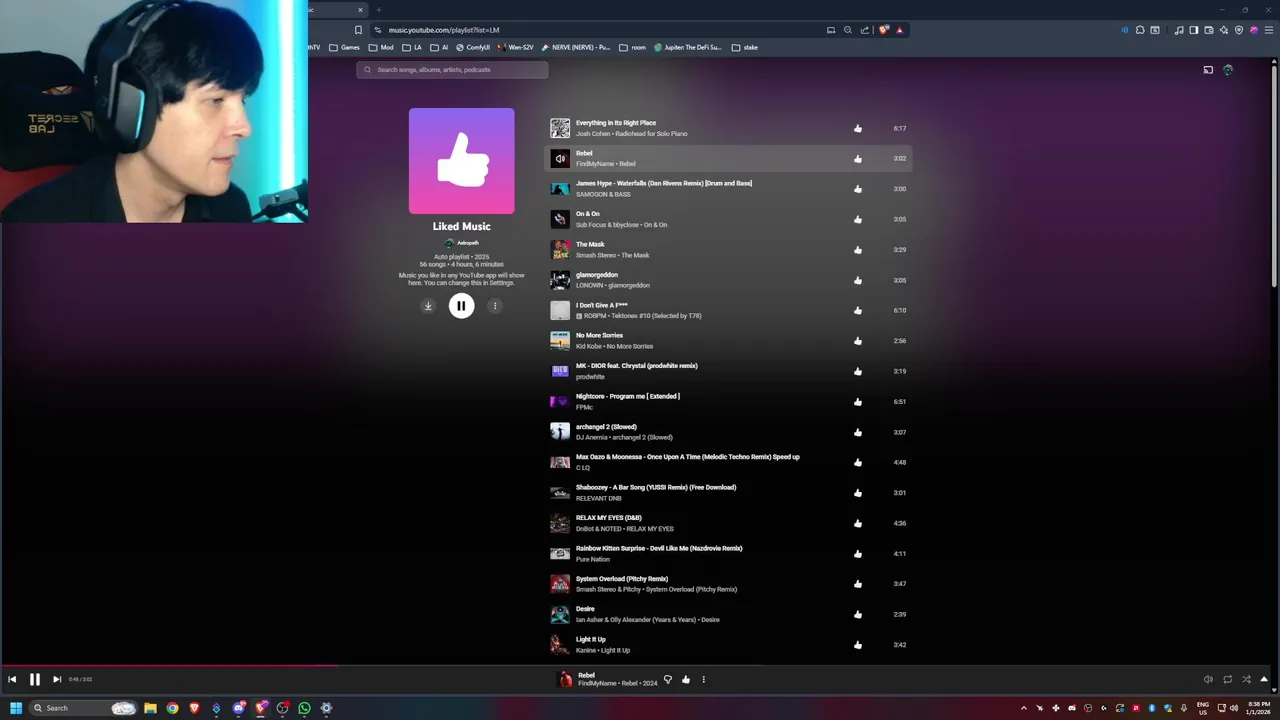Image resolution: width=1280 pixels, height=720 pixels.
Task: Open the Mod bookmarks folder
Action: click(x=381, y=47)
